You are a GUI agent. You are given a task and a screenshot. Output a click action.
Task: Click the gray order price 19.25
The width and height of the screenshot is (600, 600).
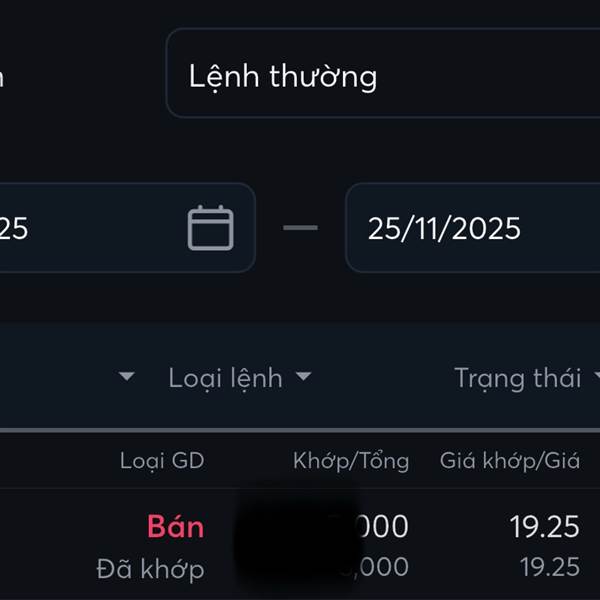[549, 567]
